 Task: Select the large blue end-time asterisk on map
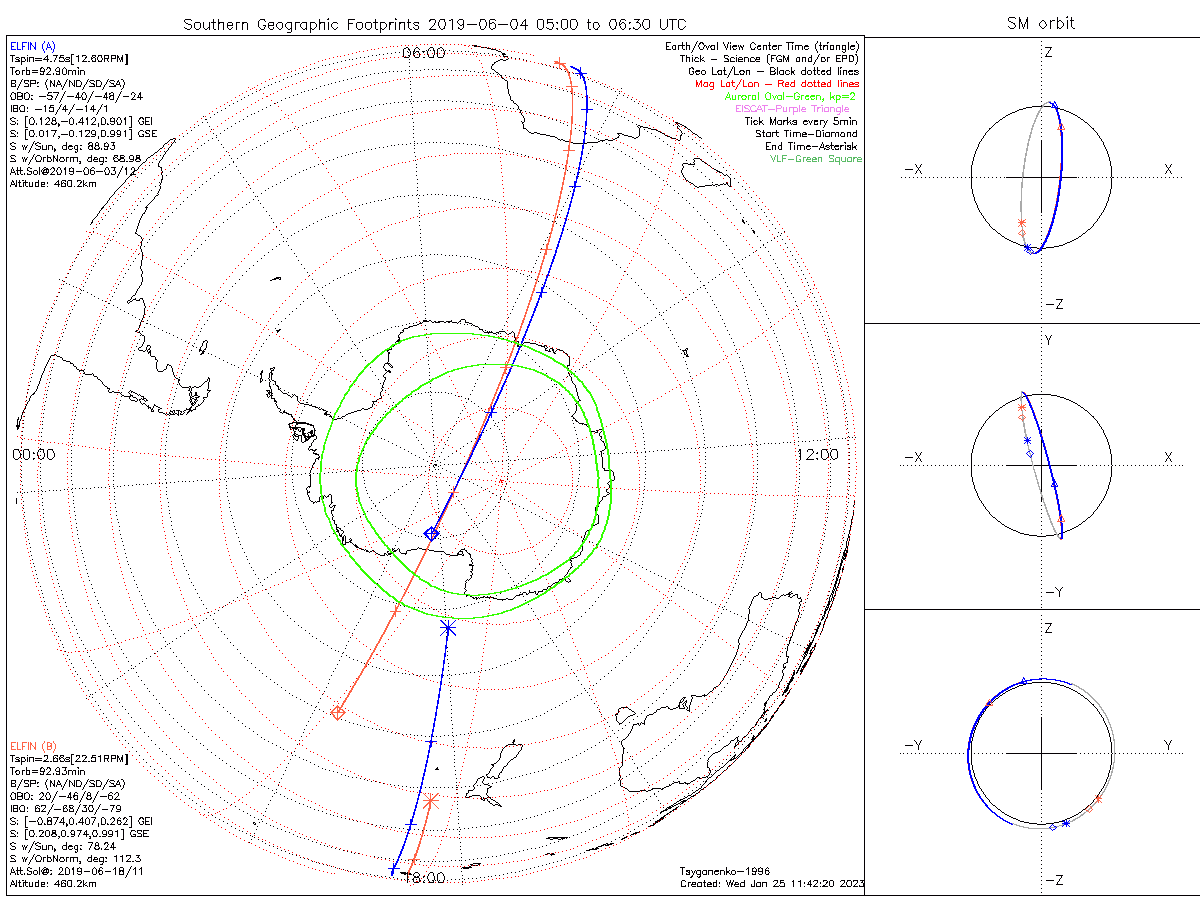pos(447,628)
